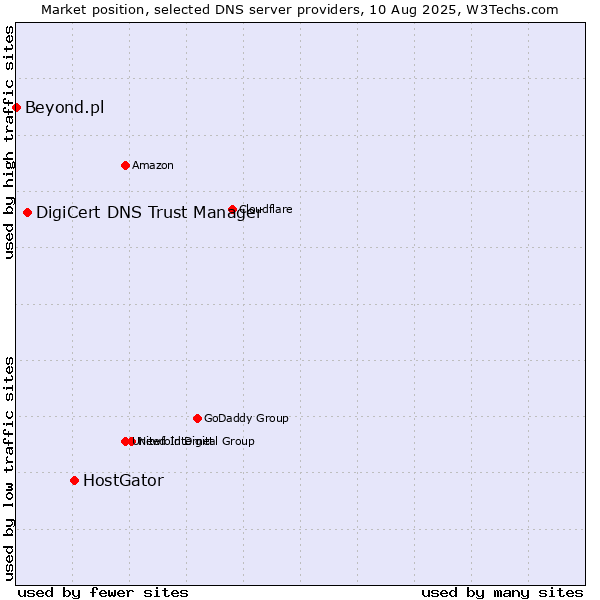Click the Beyond.pl label text
600x600 pixels.
pos(65,108)
